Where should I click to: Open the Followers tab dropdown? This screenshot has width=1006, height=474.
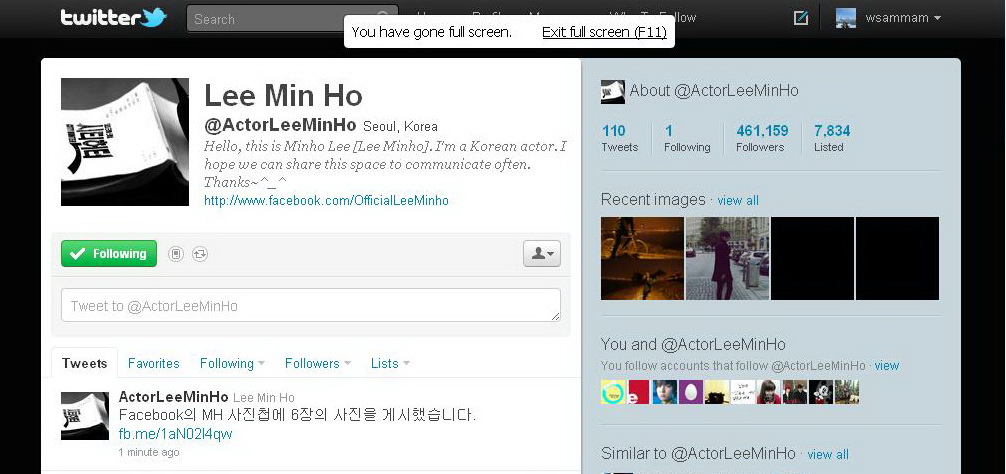coord(318,364)
